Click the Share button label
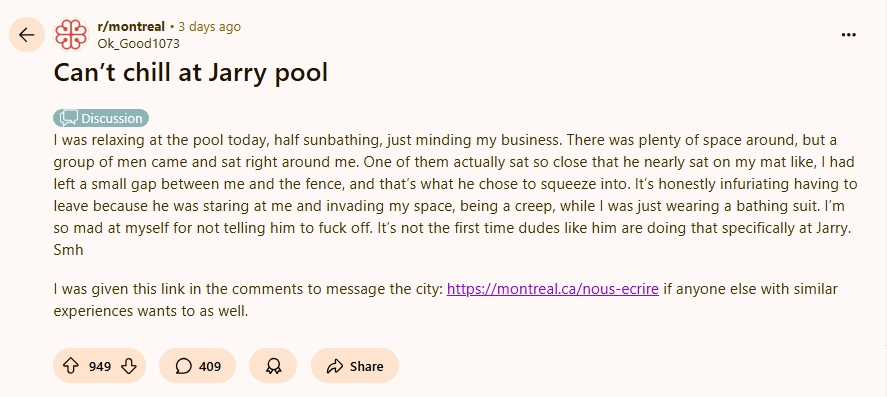887x397 pixels. (367, 366)
